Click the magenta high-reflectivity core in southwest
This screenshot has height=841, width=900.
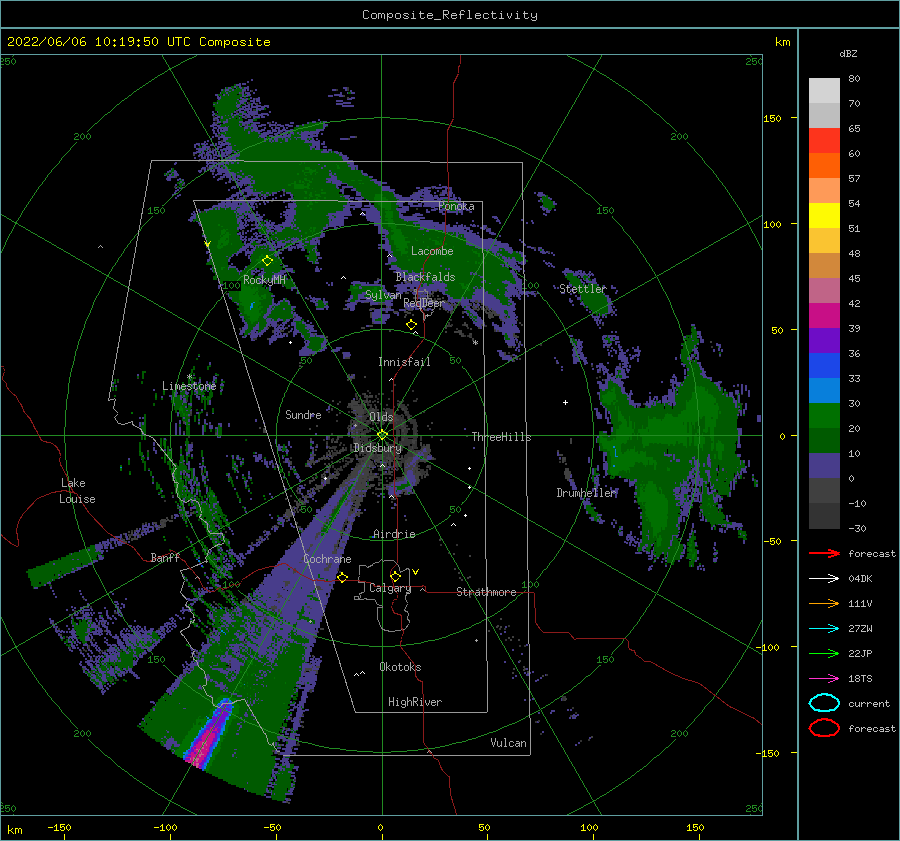coord(204,743)
